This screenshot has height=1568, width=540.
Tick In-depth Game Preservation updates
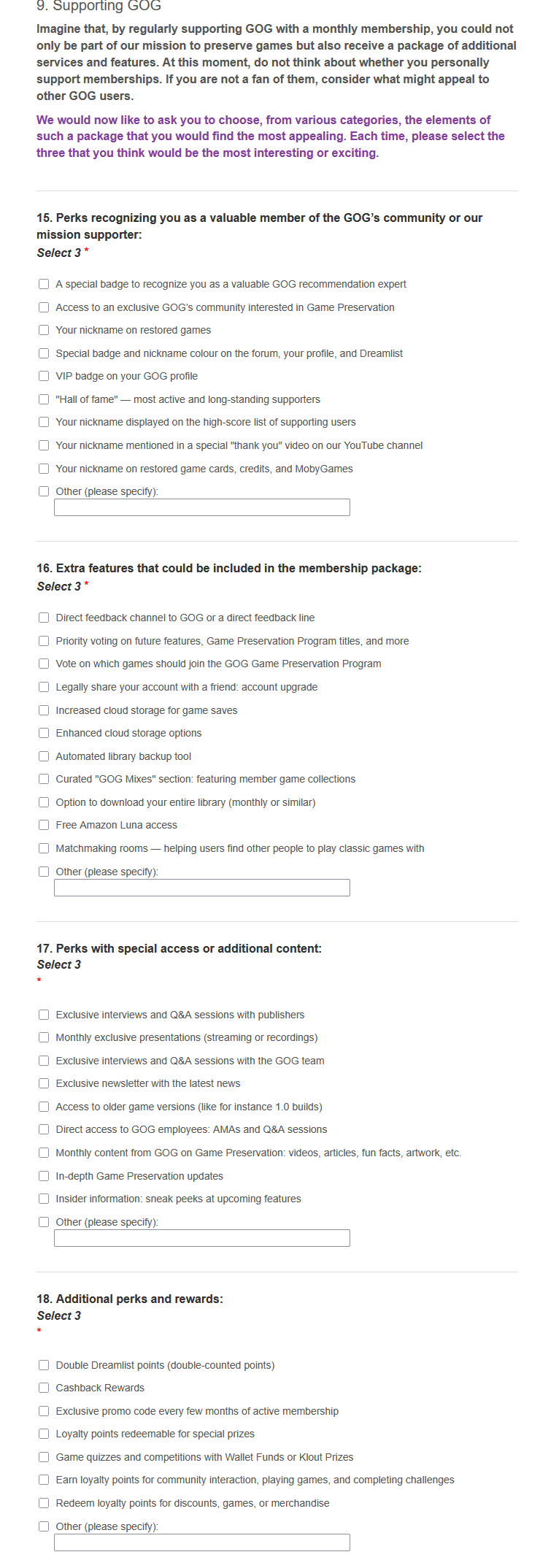pyautogui.click(x=44, y=1176)
